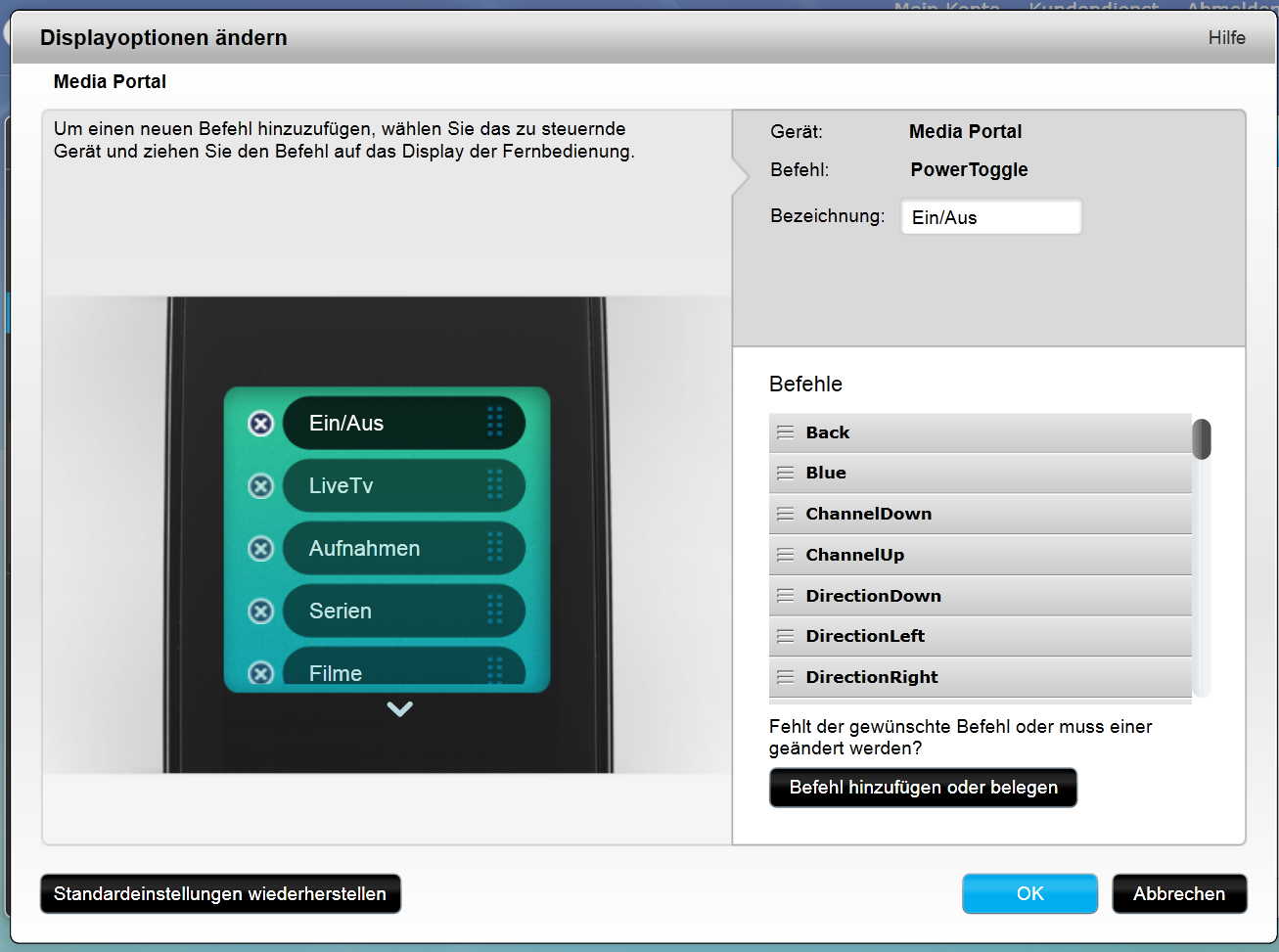The image size is (1279, 952).
Task: Click the grip dots on the LiveTv button
Action: 495,485
